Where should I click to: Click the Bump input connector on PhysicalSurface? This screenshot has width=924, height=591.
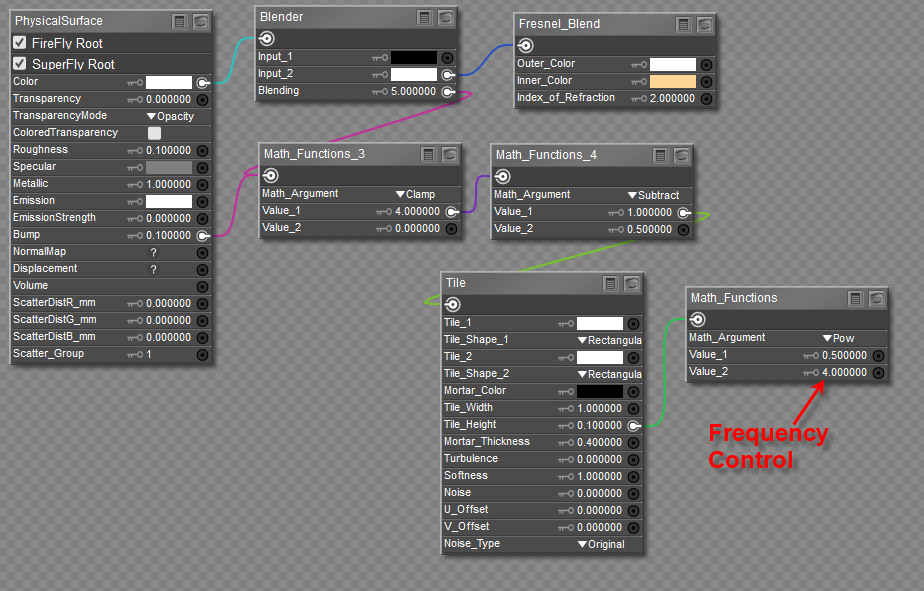[203, 236]
